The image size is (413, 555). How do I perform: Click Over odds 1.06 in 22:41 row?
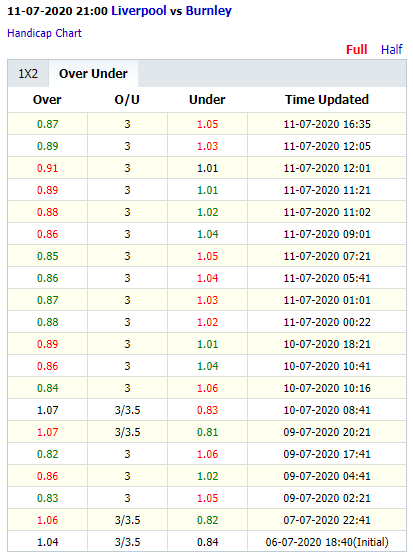(47, 520)
